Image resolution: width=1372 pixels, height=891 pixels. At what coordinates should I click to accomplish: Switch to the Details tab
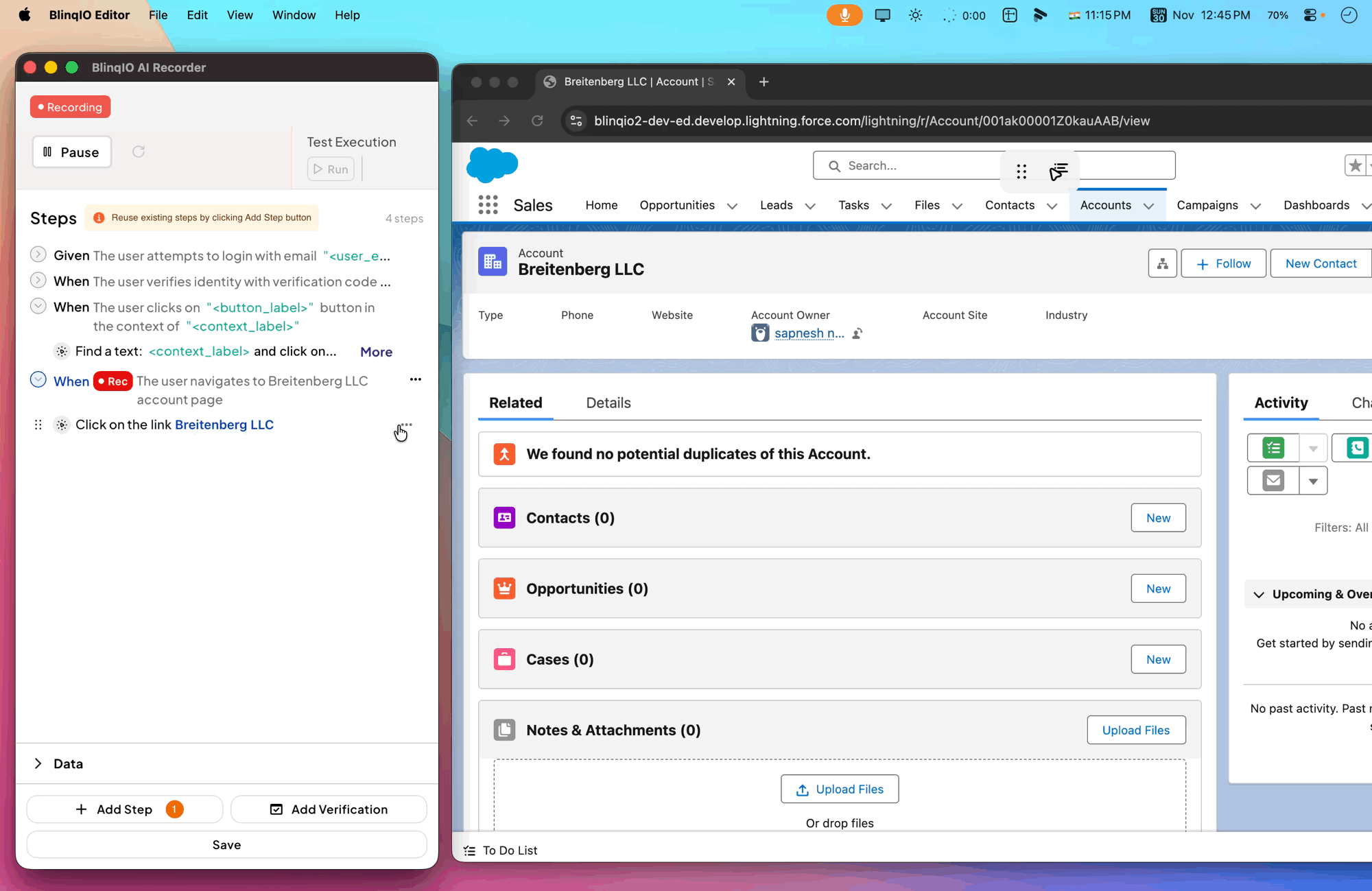pyautogui.click(x=608, y=403)
